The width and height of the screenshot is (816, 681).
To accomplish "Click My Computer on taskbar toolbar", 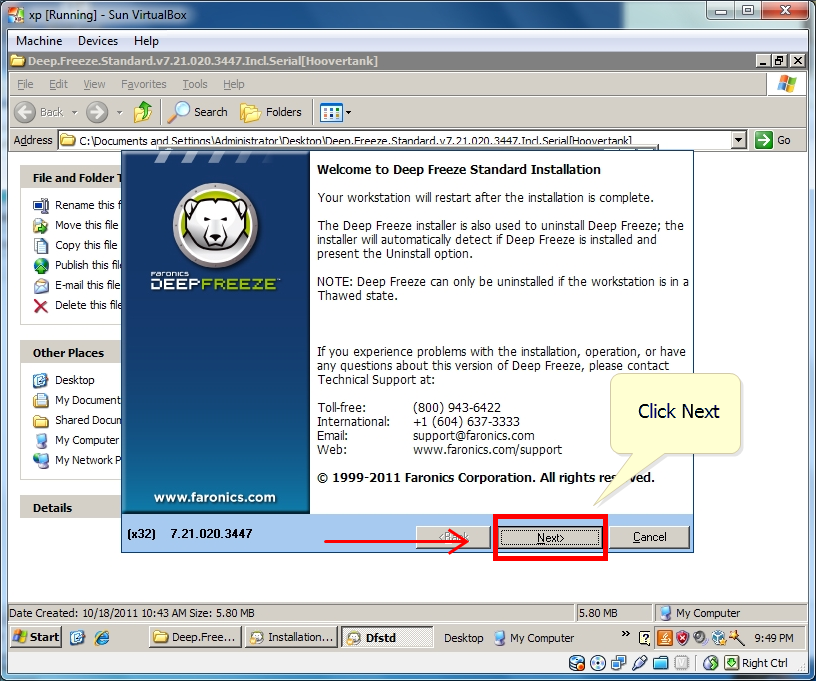I will point(534,638).
